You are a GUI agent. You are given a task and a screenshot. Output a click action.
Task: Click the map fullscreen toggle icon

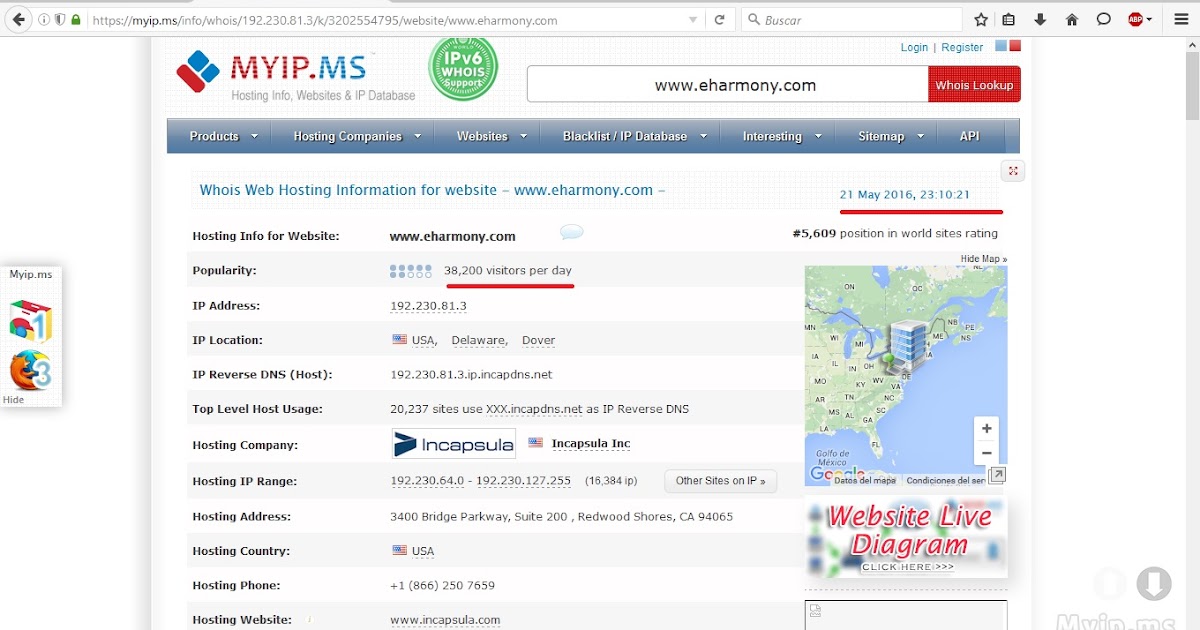tap(997, 475)
